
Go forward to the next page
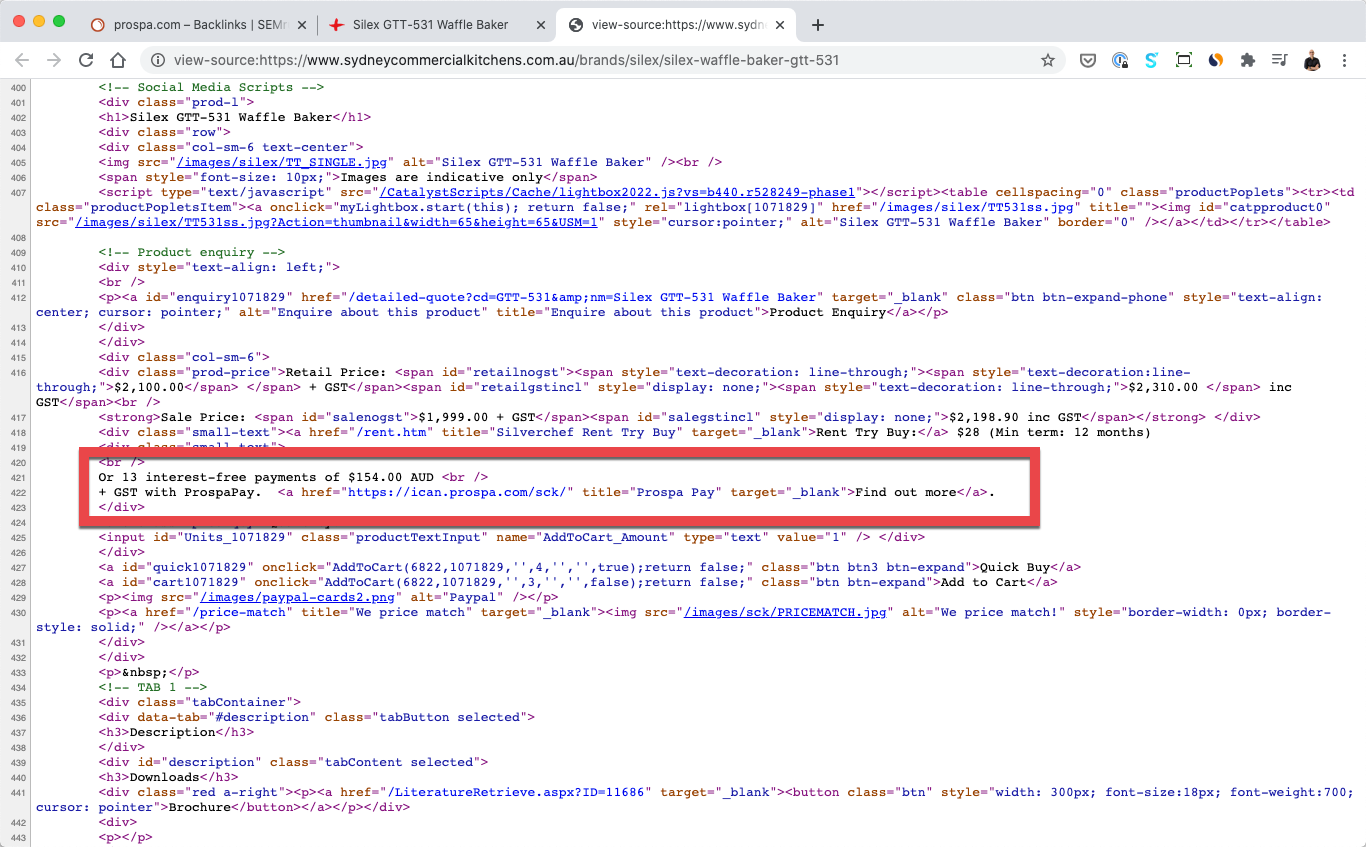click(54, 60)
